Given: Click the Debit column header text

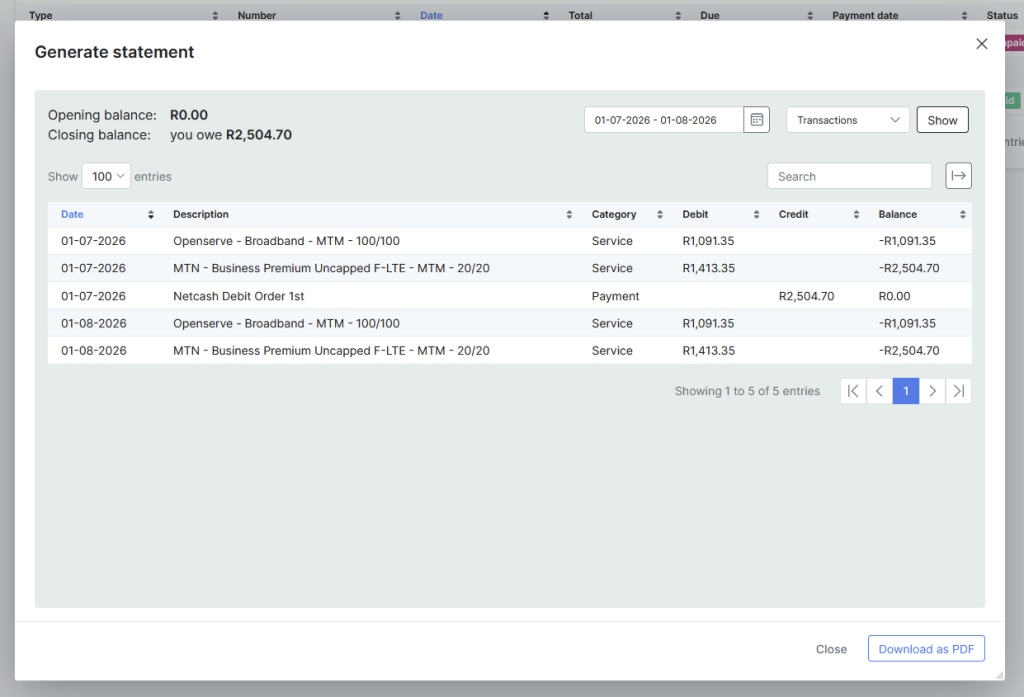Looking at the screenshot, I should (x=695, y=214).
